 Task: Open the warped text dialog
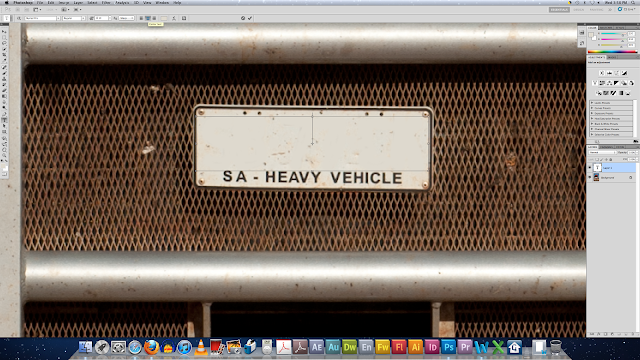[174, 18]
